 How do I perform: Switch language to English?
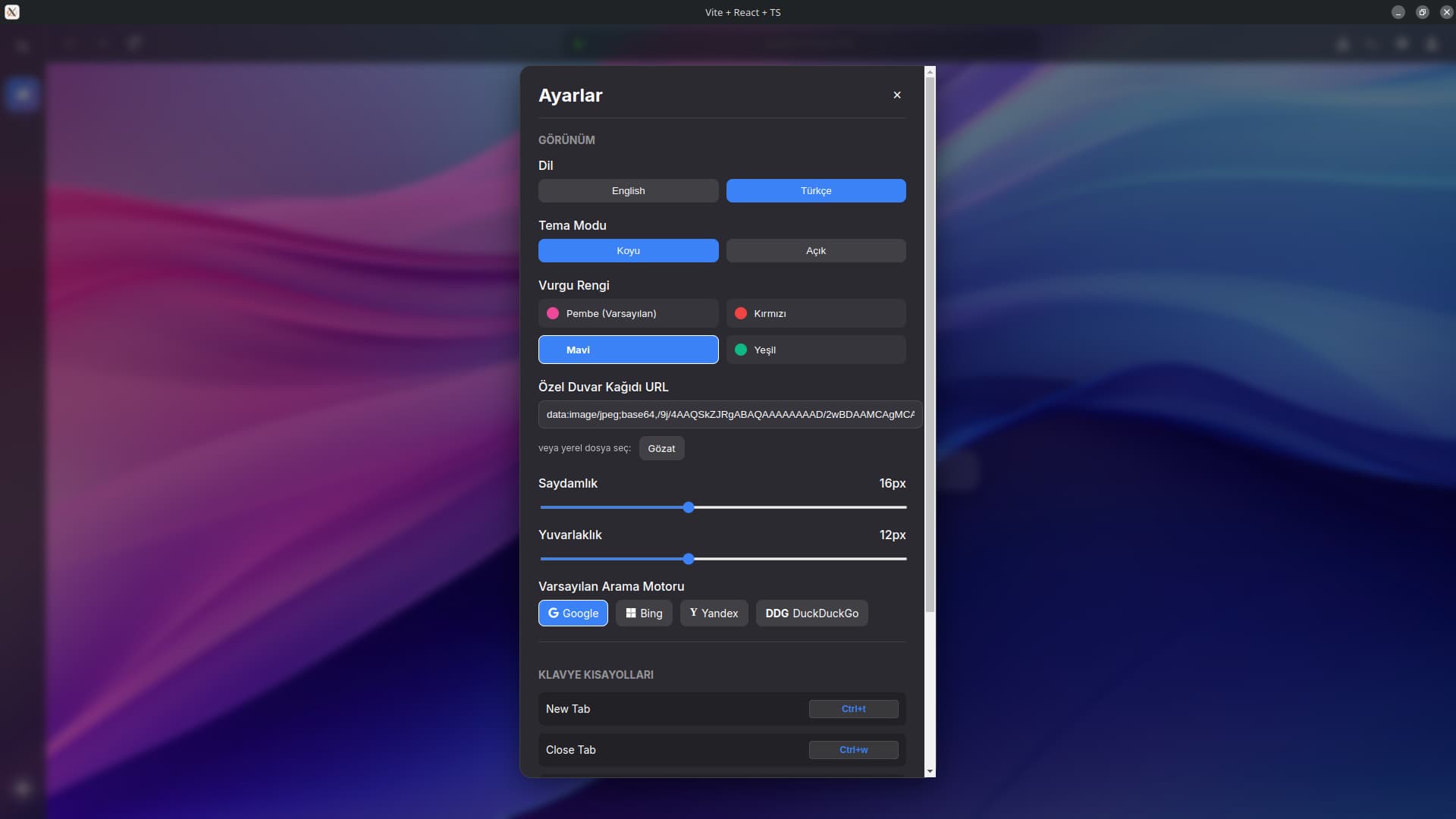(x=628, y=190)
